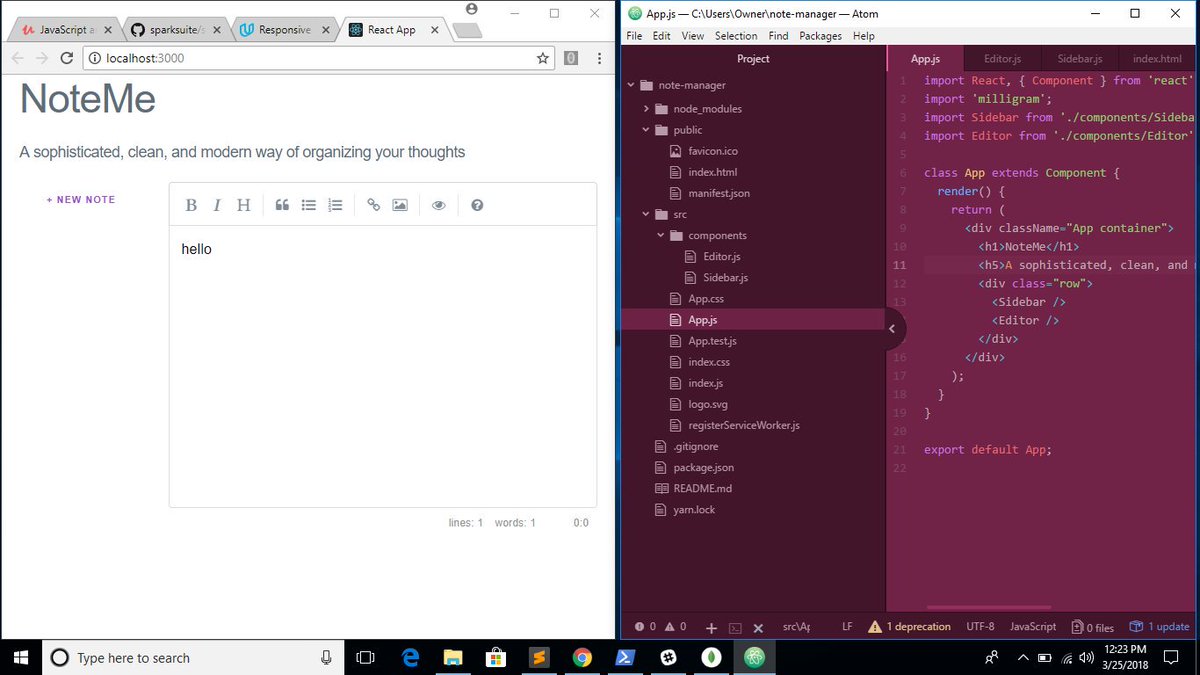Create a bulleted list in the editor

pos(309,205)
